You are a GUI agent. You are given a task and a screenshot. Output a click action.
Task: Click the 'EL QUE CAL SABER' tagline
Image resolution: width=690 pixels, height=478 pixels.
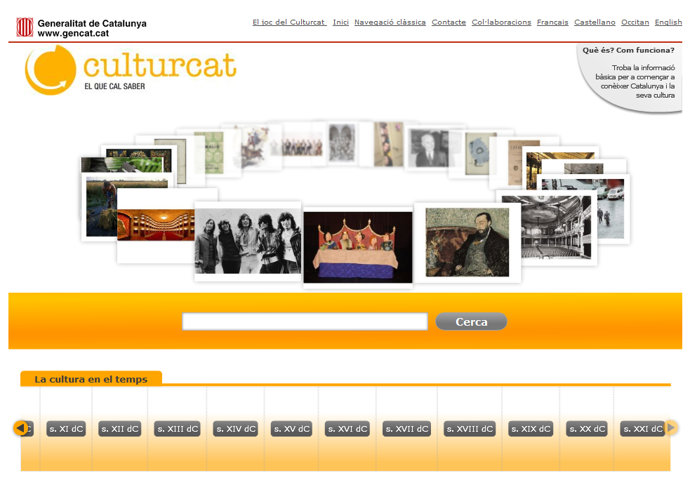114,86
